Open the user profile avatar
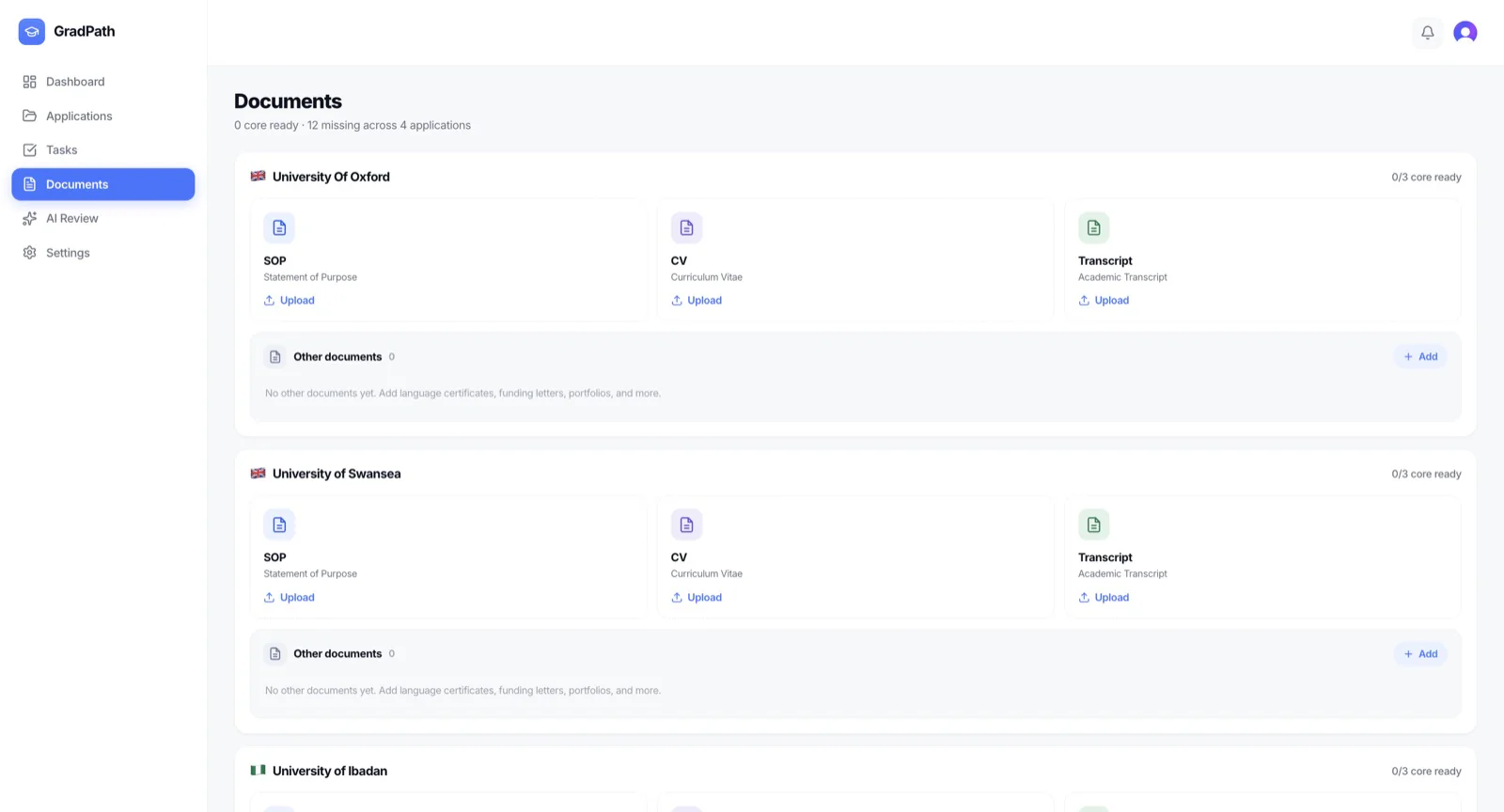 click(x=1465, y=32)
